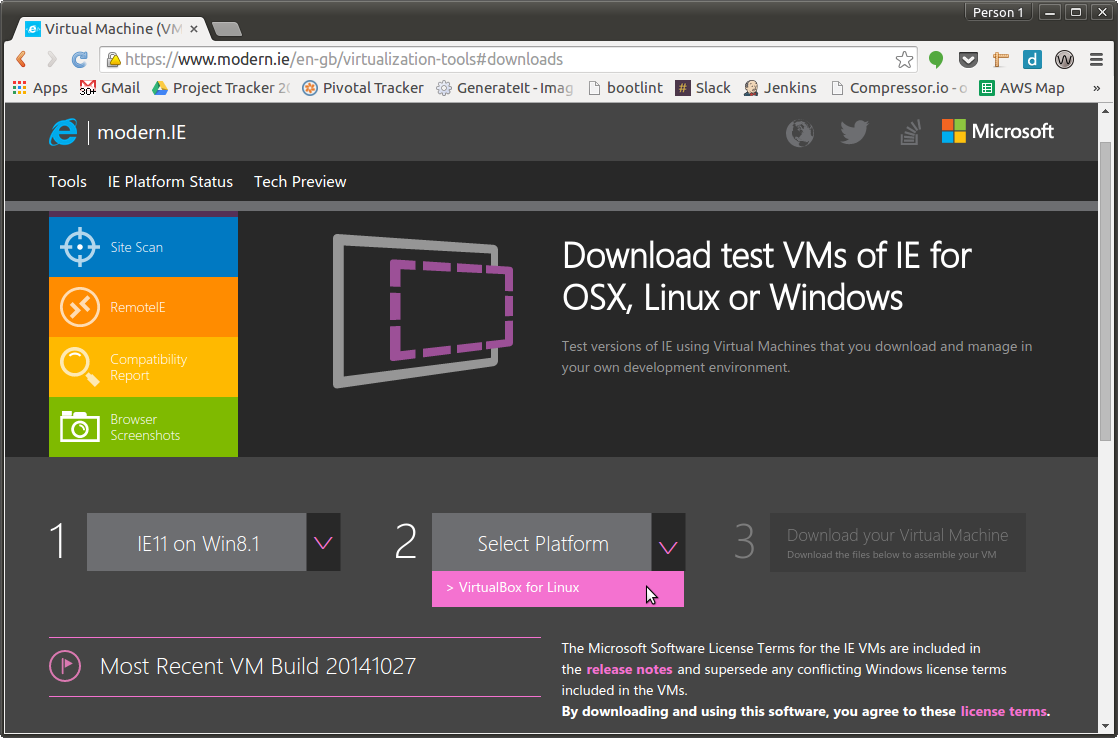The height and width of the screenshot is (738, 1118).
Task: Reload the page with the refresh icon
Action: coord(80,59)
